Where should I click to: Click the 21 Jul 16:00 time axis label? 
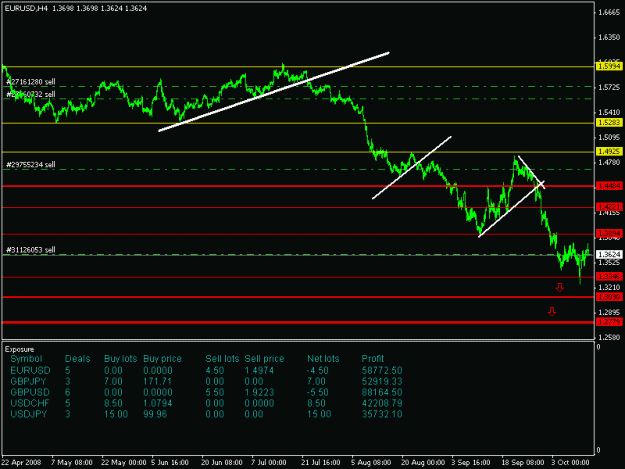pyautogui.click(x=321, y=462)
